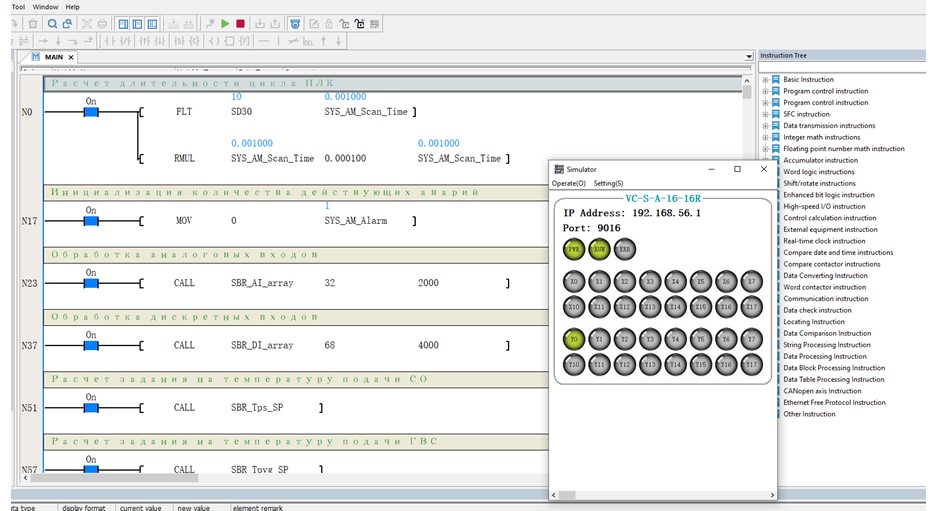
Task: Click the printer icon in toolbar
Action: point(102,24)
